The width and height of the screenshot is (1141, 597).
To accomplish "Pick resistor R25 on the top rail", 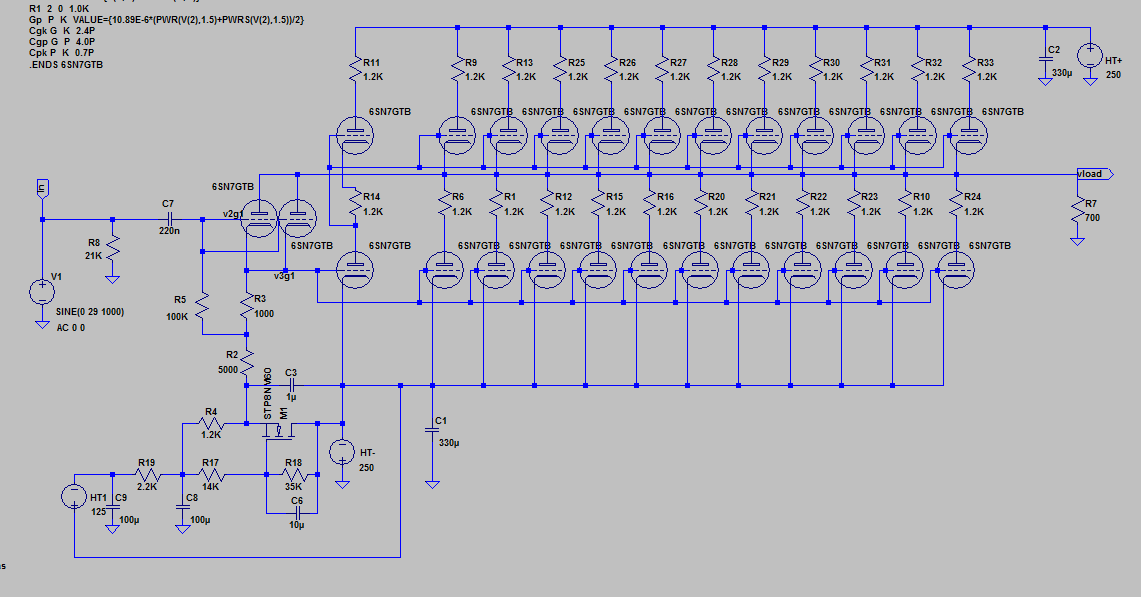I will tap(560, 69).
